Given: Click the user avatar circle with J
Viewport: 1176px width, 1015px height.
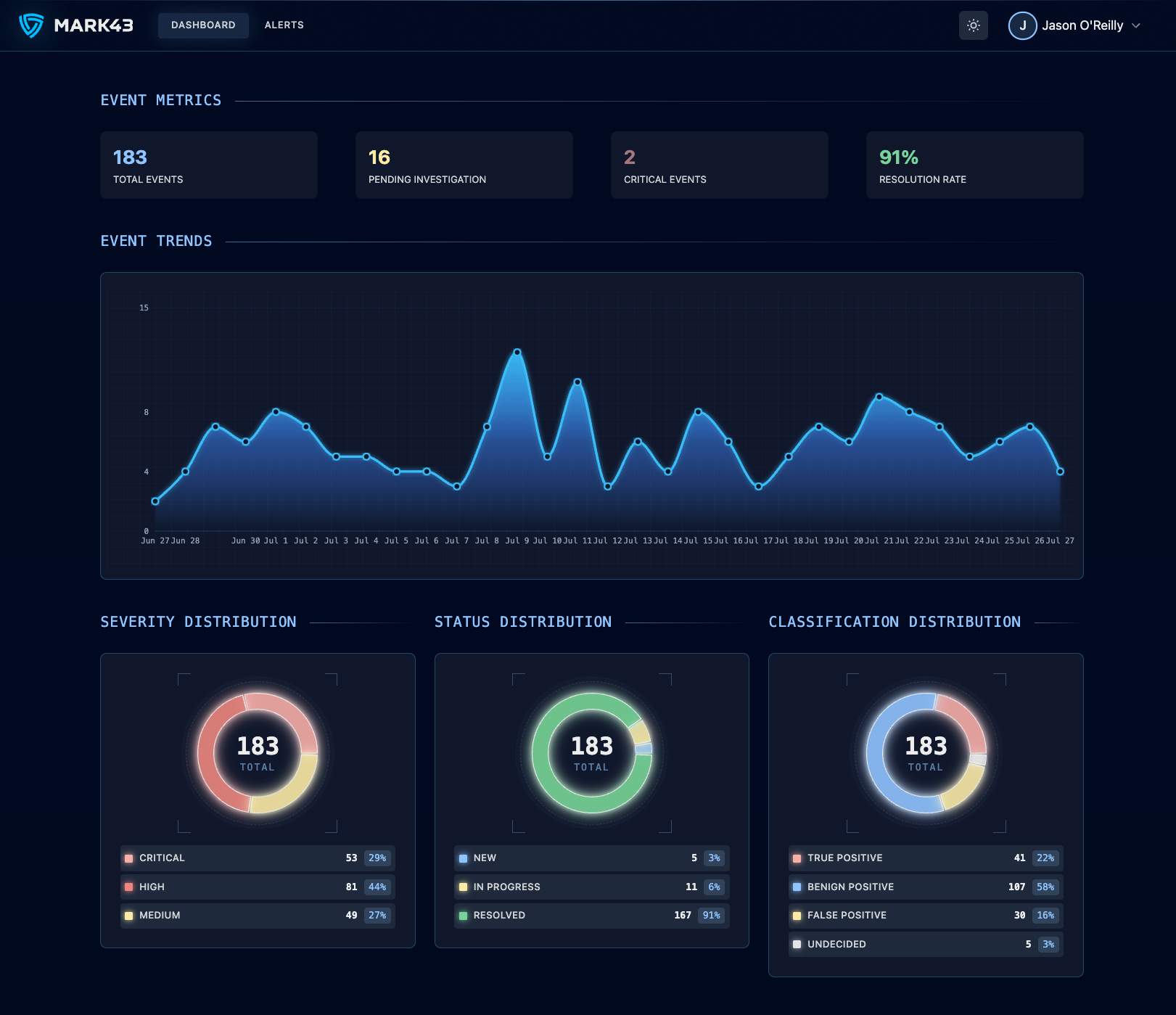Looking at the screenshot, I should pos(1022,25).
